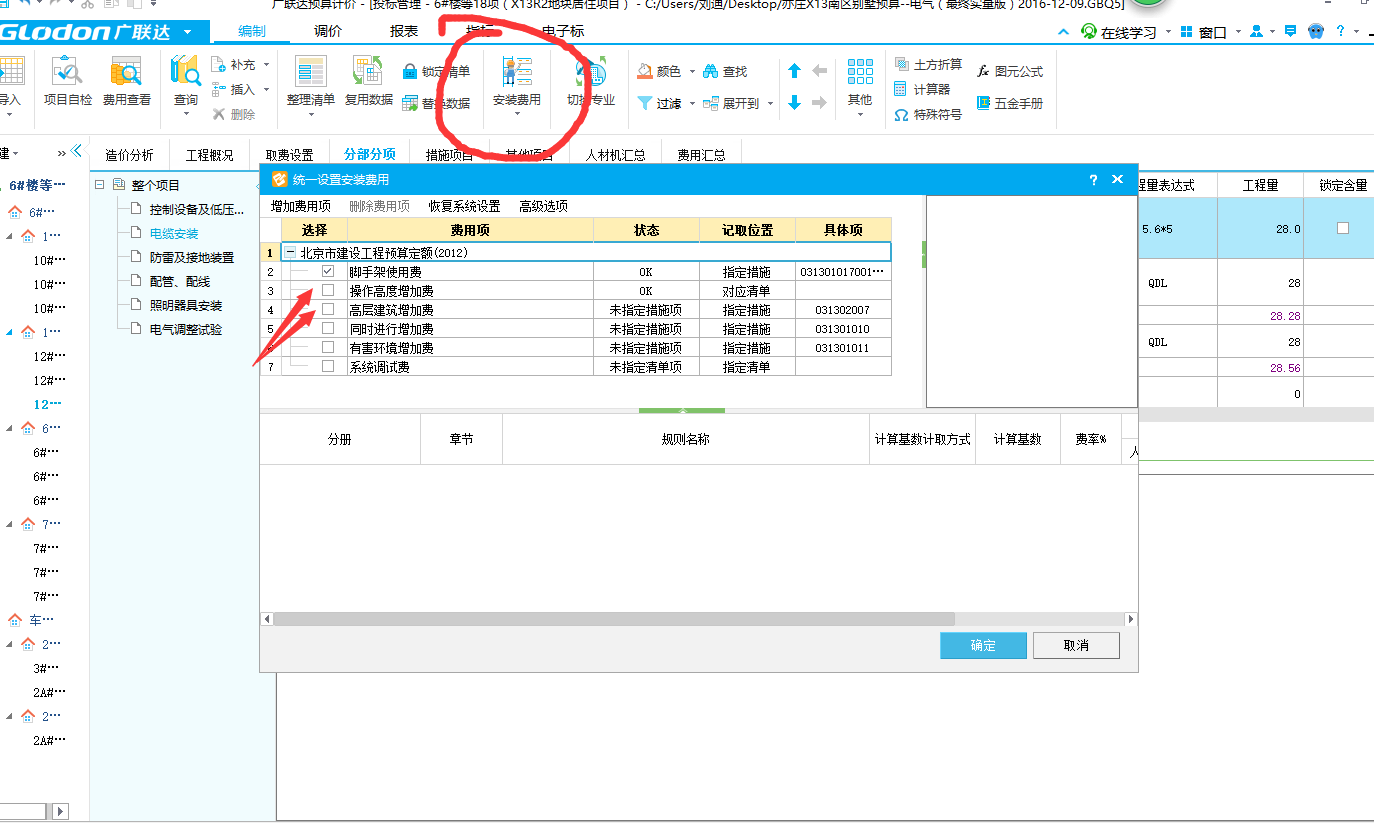The width and height of the screenshot is (1374, 823).
Task: Click the 查询 query book icon
Action: pyautogui.click(x=186, y=72)
